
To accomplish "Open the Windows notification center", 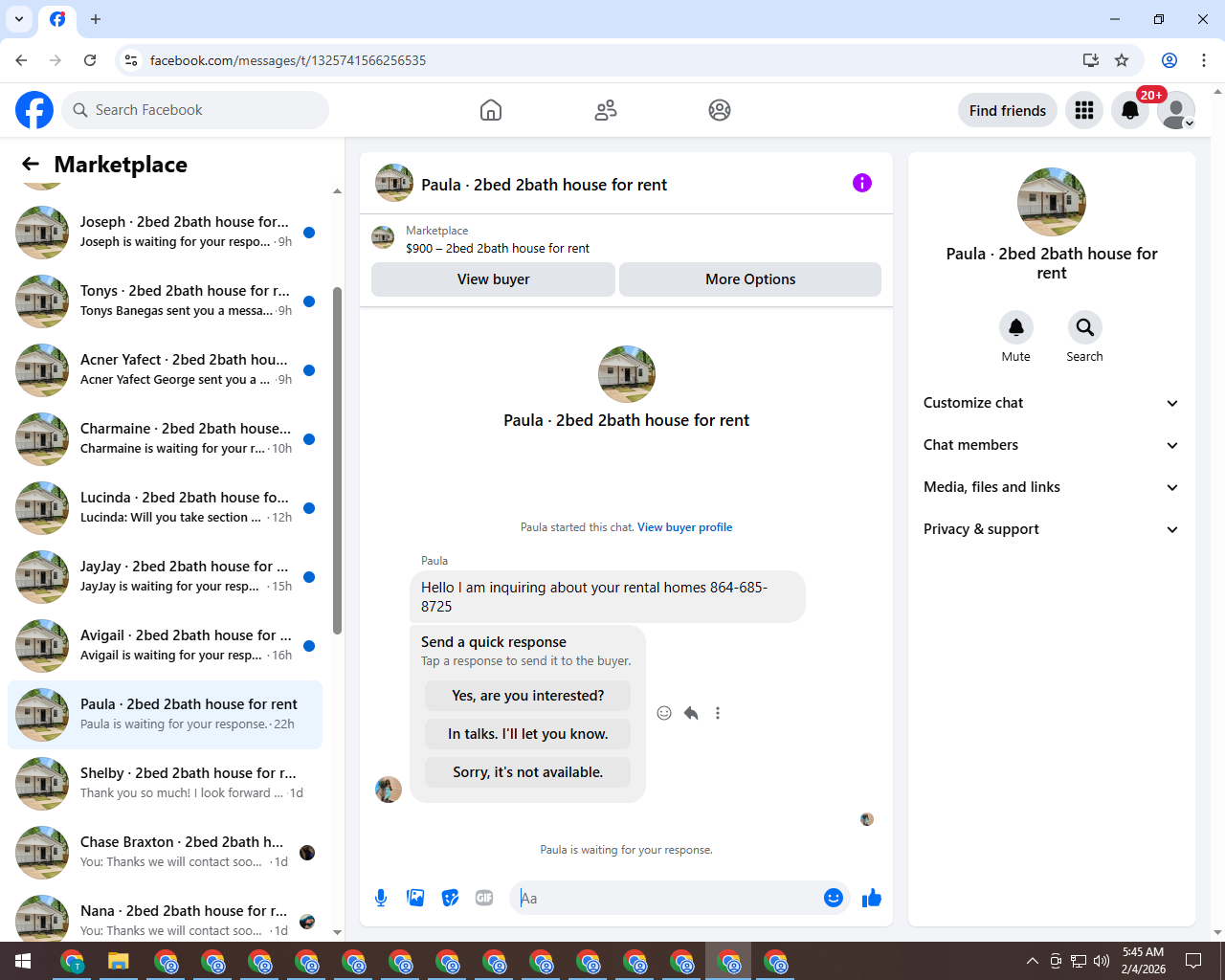I will pos(1193,961).
